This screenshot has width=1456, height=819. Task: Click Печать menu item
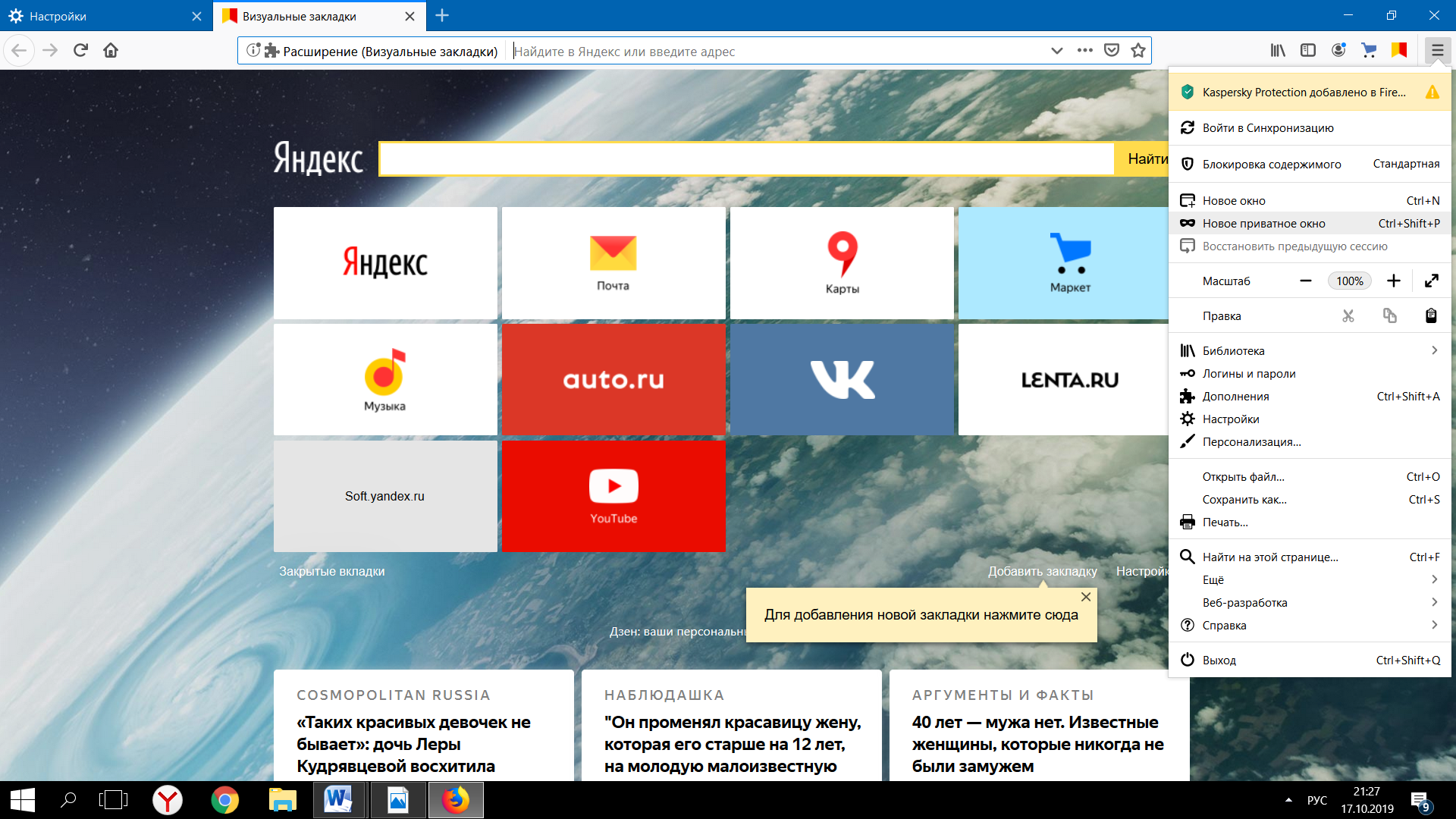pyautogui.click(x=1310, y=522)
